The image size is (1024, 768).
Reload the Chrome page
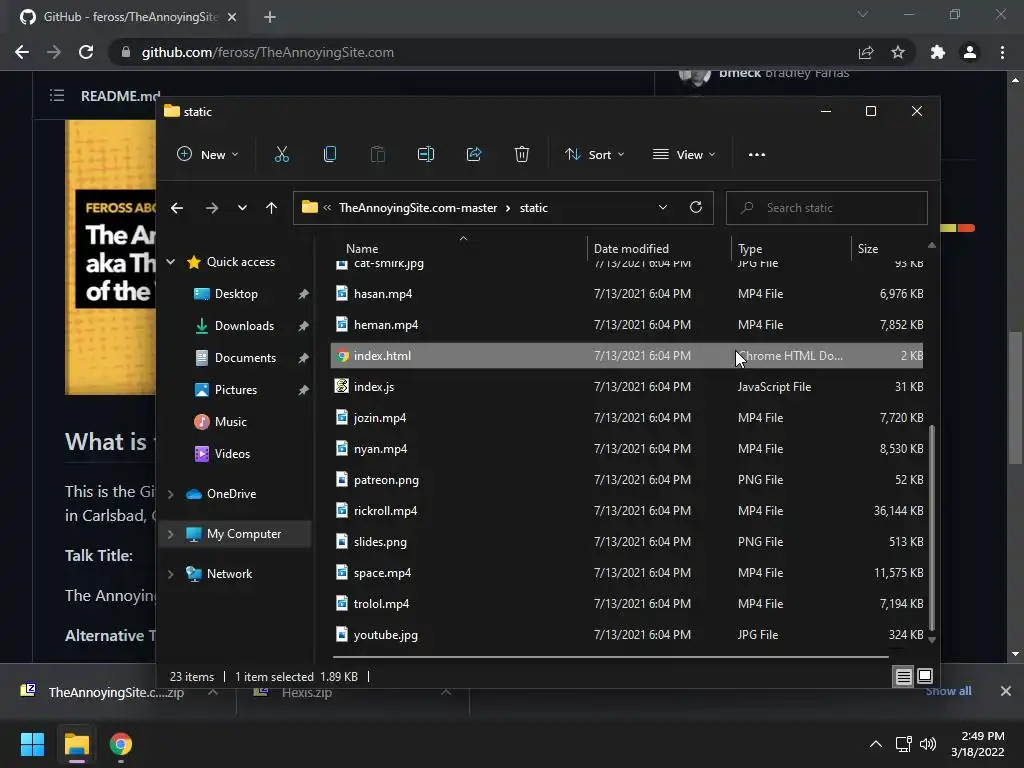[86, 52]
